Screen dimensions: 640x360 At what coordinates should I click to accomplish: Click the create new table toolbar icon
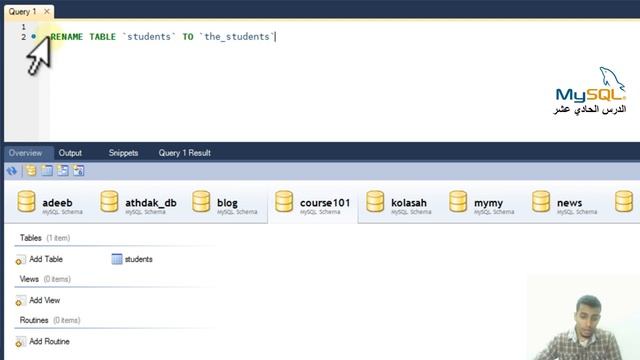(47, 171)
